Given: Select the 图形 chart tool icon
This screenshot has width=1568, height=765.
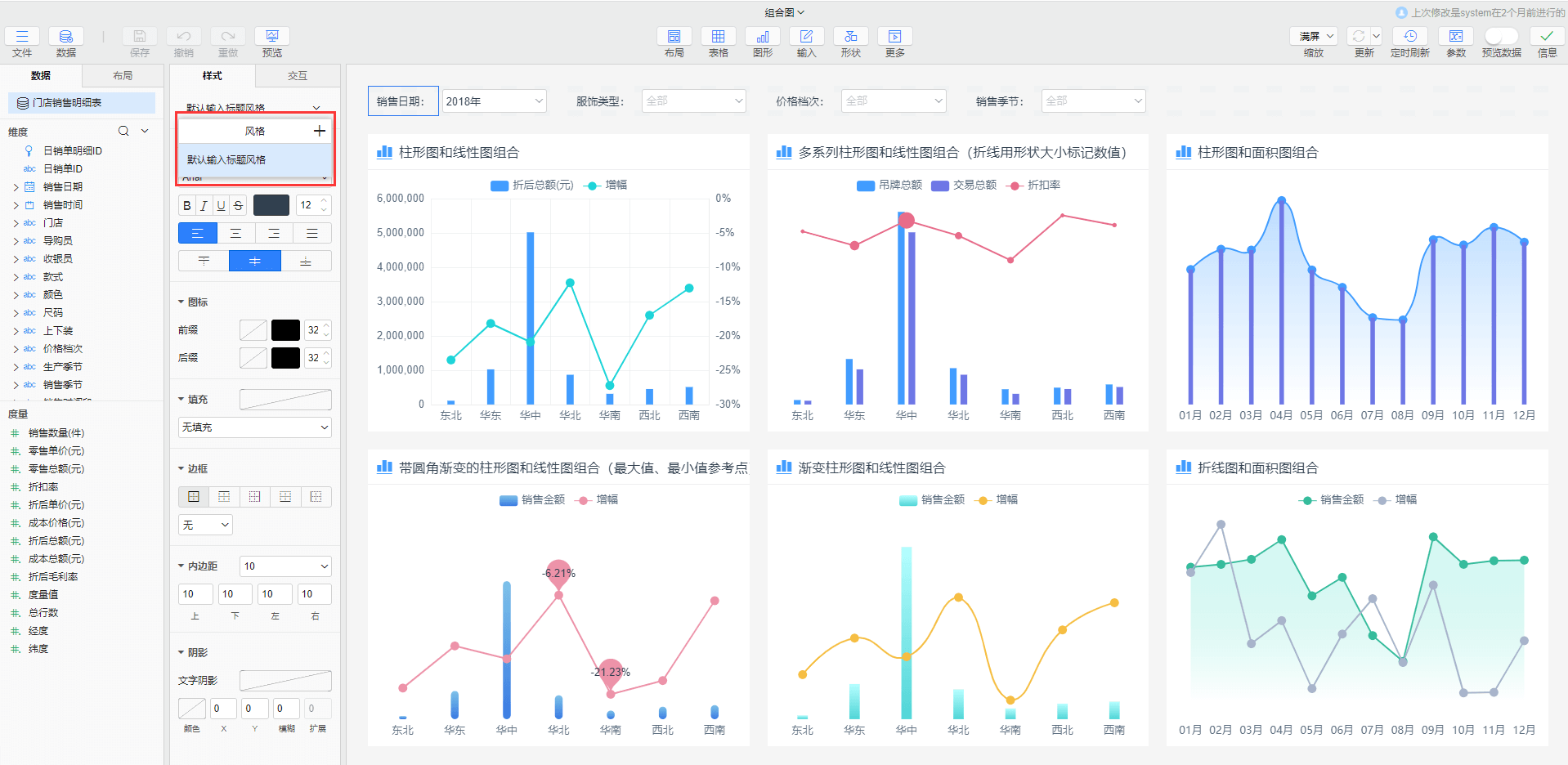Looking at the screenshot, I should click(x=762, y=37).
